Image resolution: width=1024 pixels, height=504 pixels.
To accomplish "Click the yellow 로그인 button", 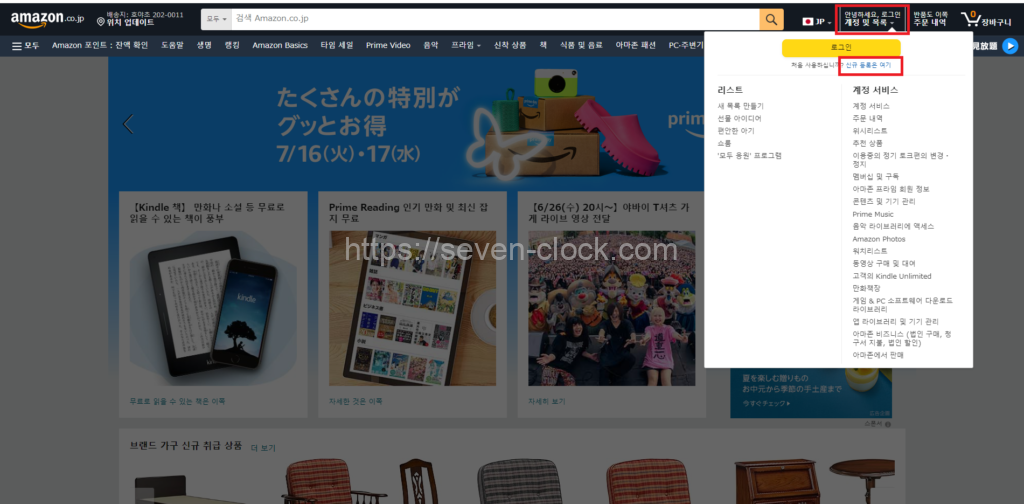I will pos(841,48).
